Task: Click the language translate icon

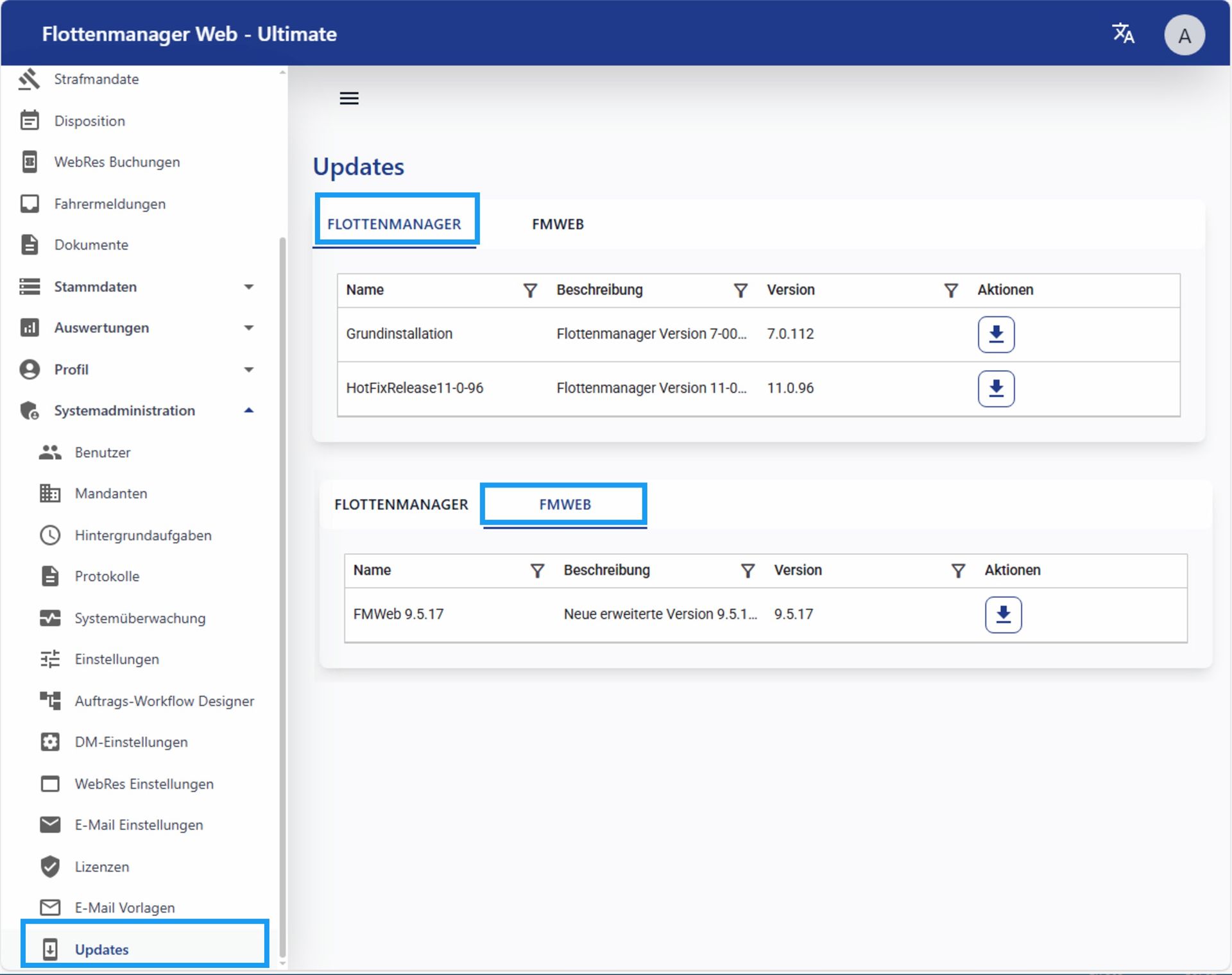Action: (x=1123, y=33)
